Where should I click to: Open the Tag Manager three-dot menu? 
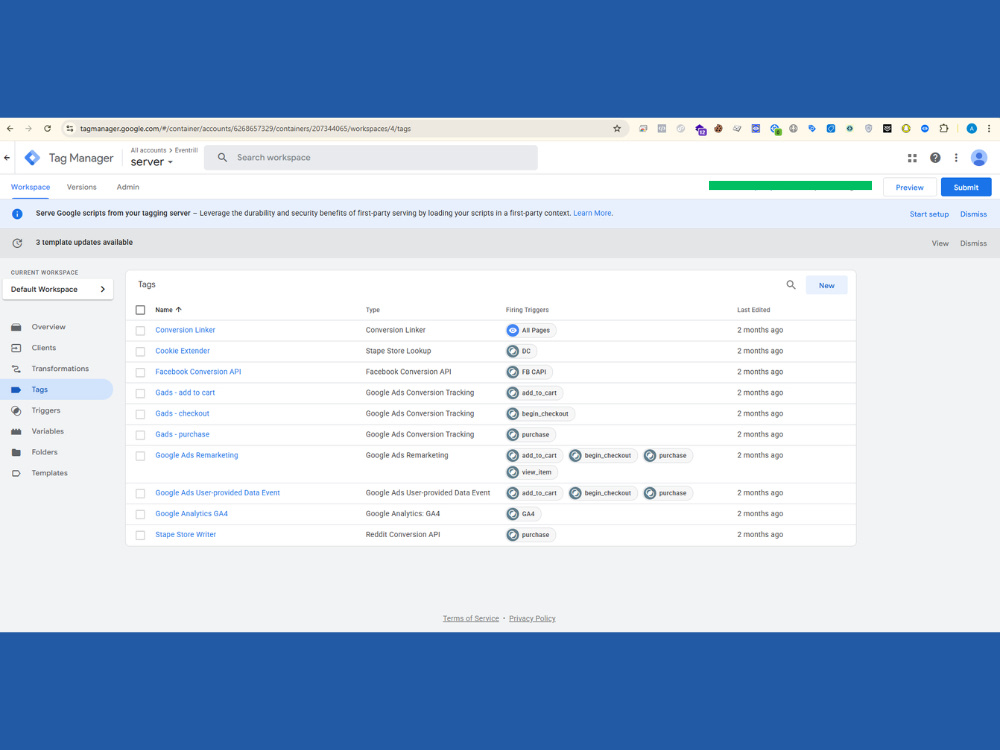click(x=956, y=158)
